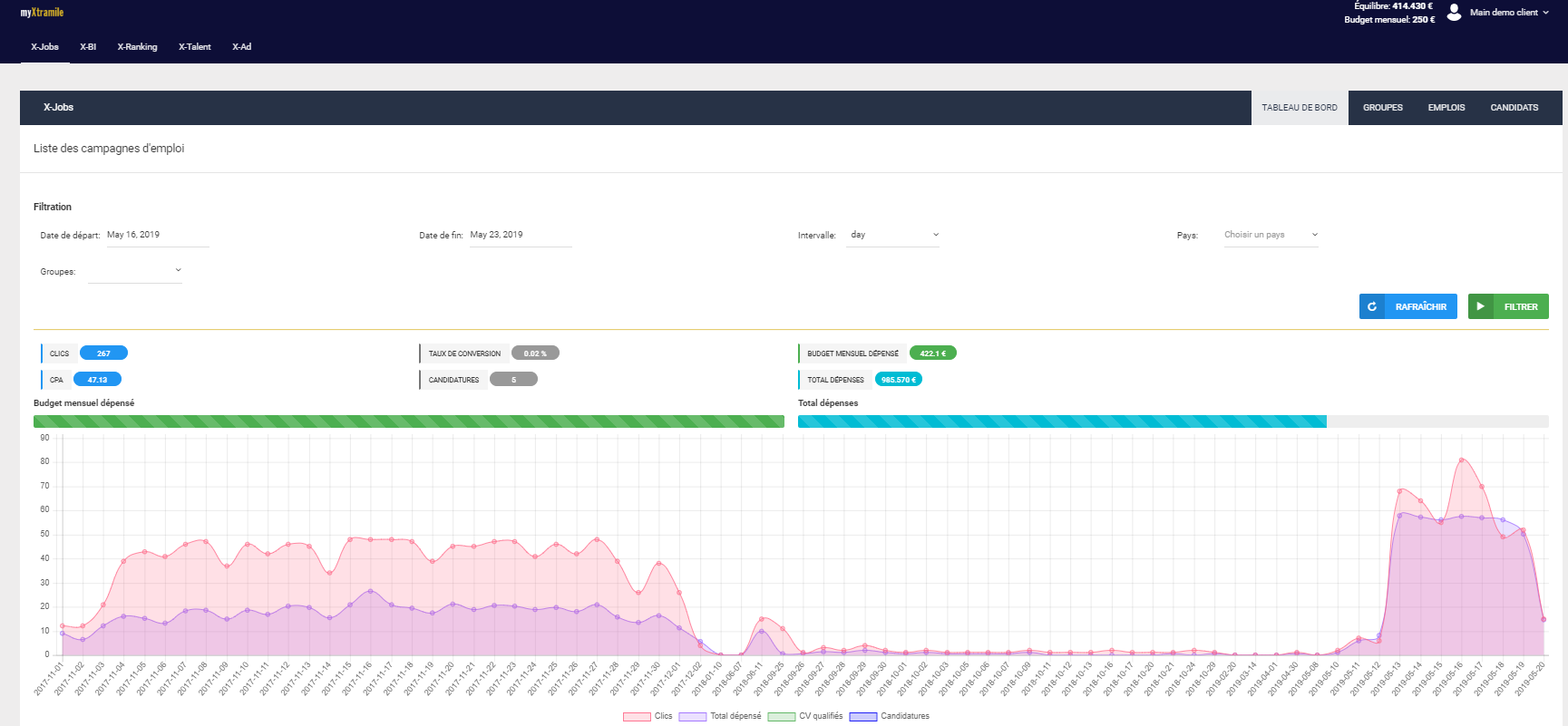Open the Main demo client dropdown
Viewport: 1568px width, 726px height.
click(1509, 13)
